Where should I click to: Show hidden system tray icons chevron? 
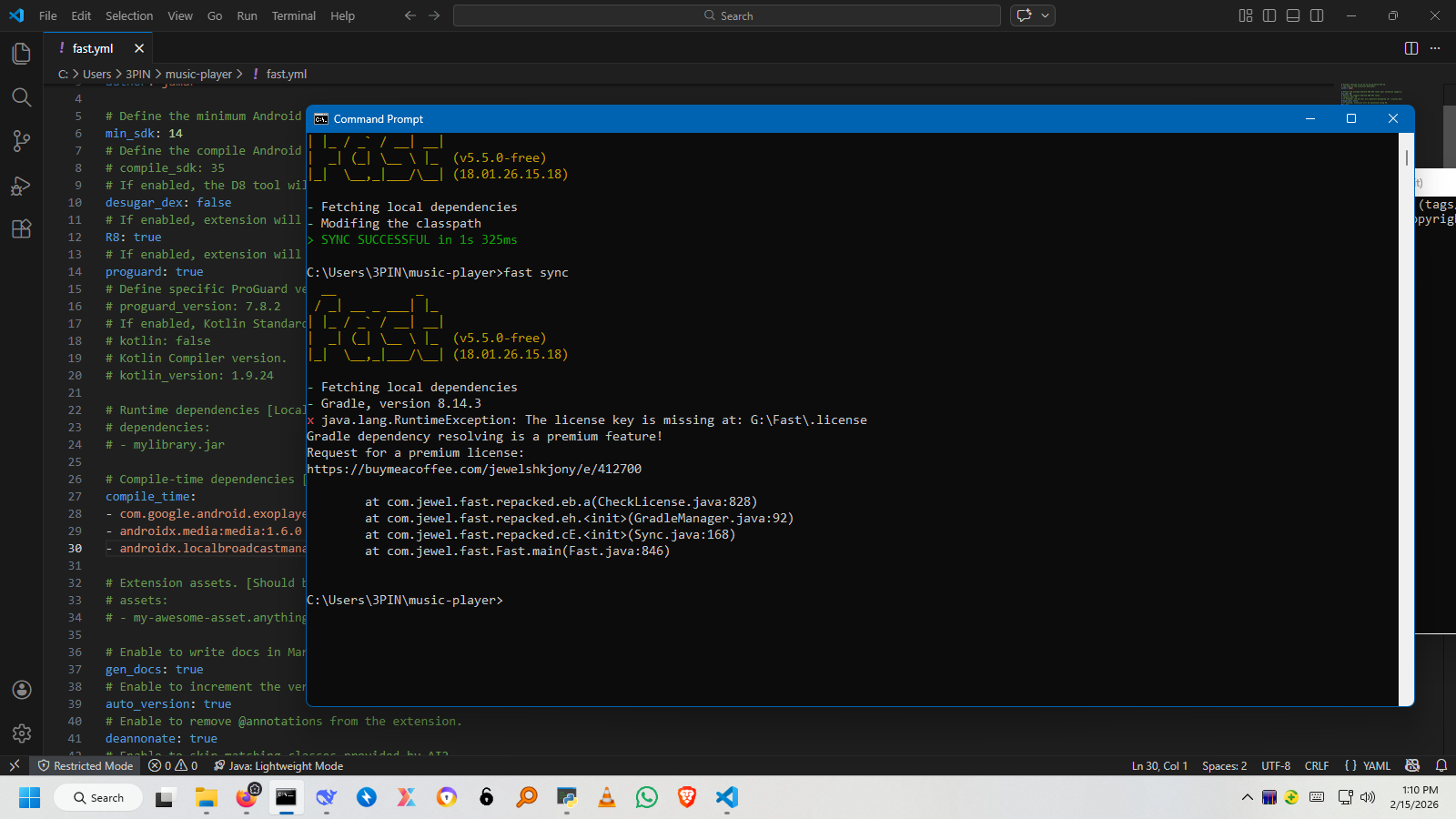[1247, 798]
